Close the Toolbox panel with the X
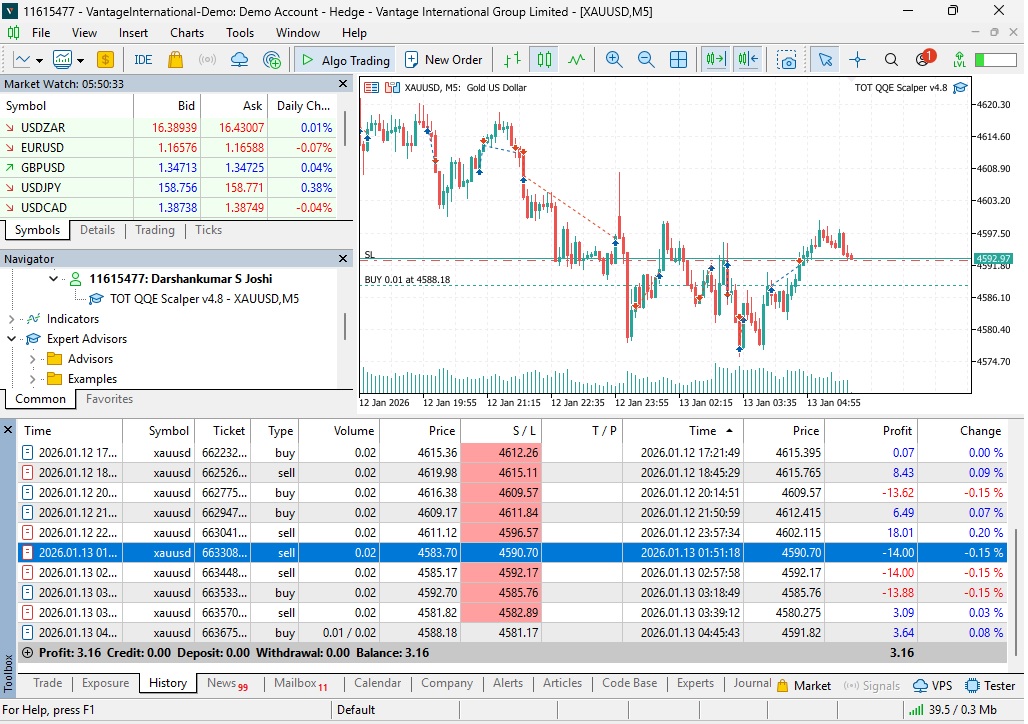The height and width of the screenshot is (724, 1028). [8, 430]
